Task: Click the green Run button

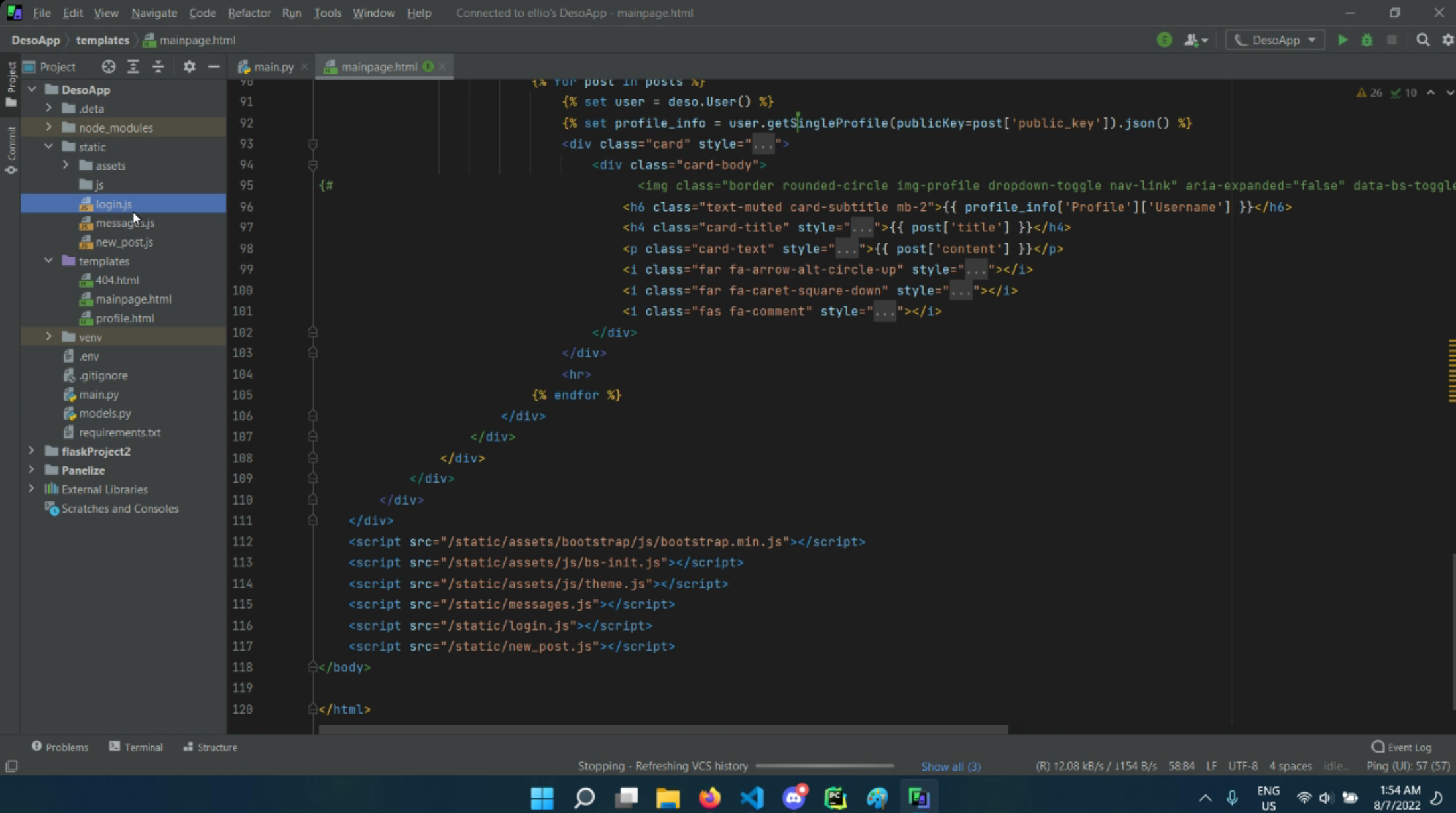Action: (1342, 40)
